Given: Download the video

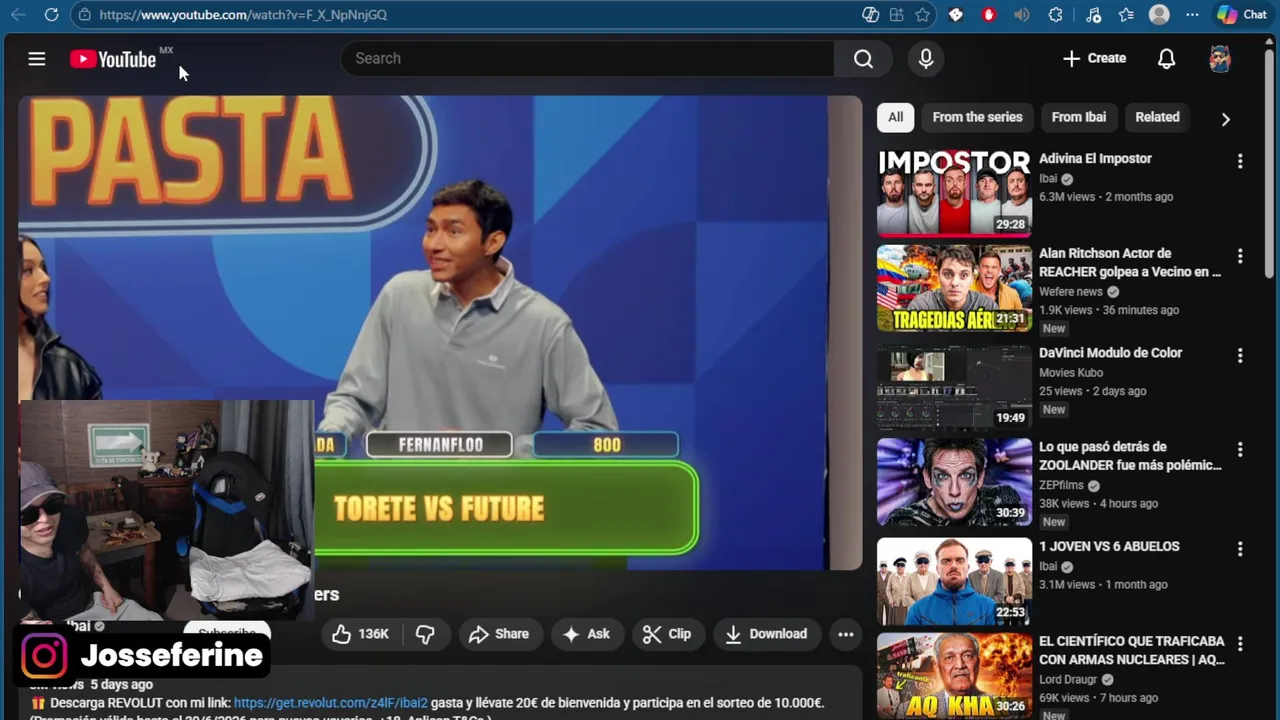Looking at the screenshot, I should pos(766,634).
